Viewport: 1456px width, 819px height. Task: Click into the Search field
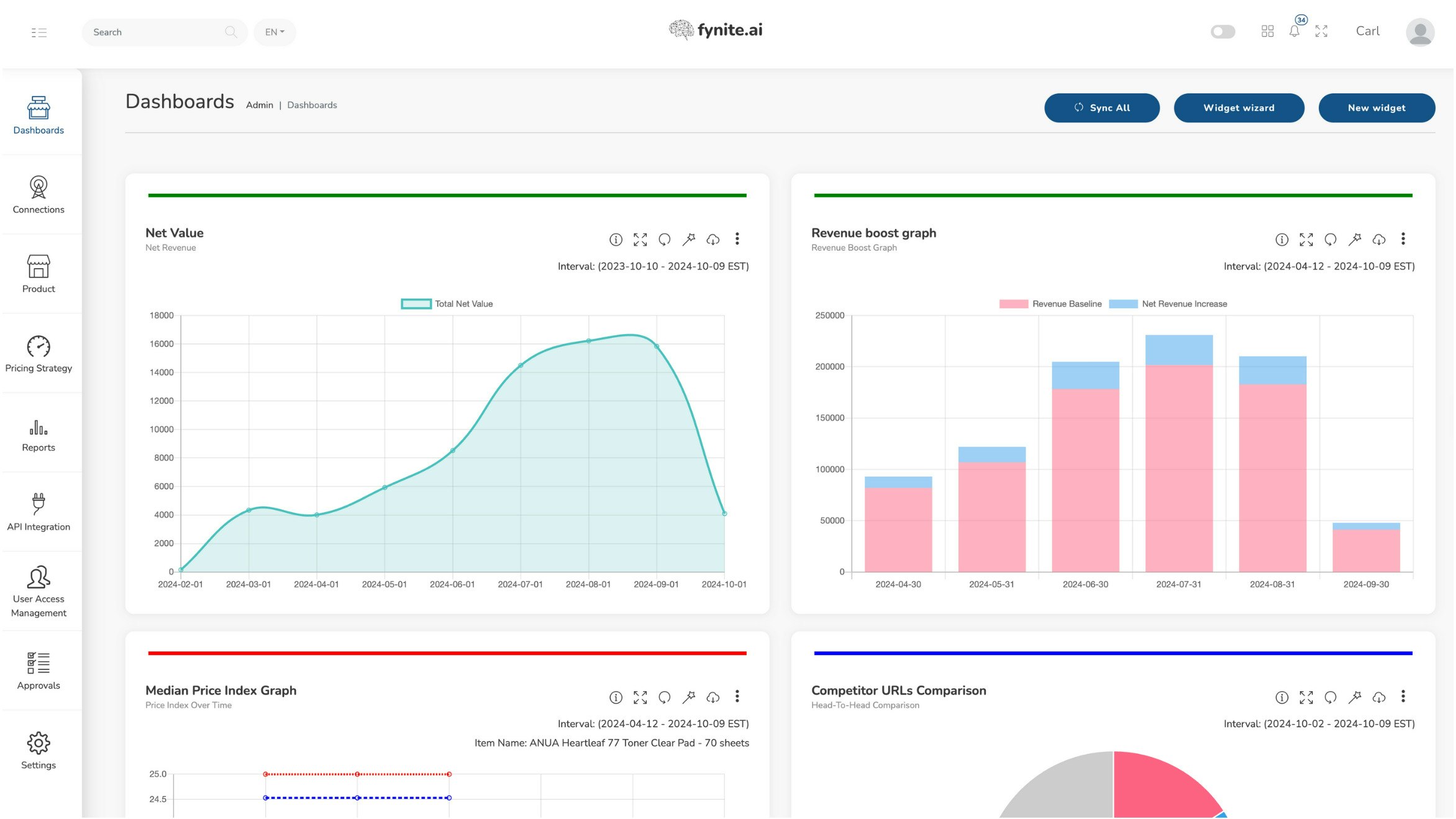[x=155, y=32]
